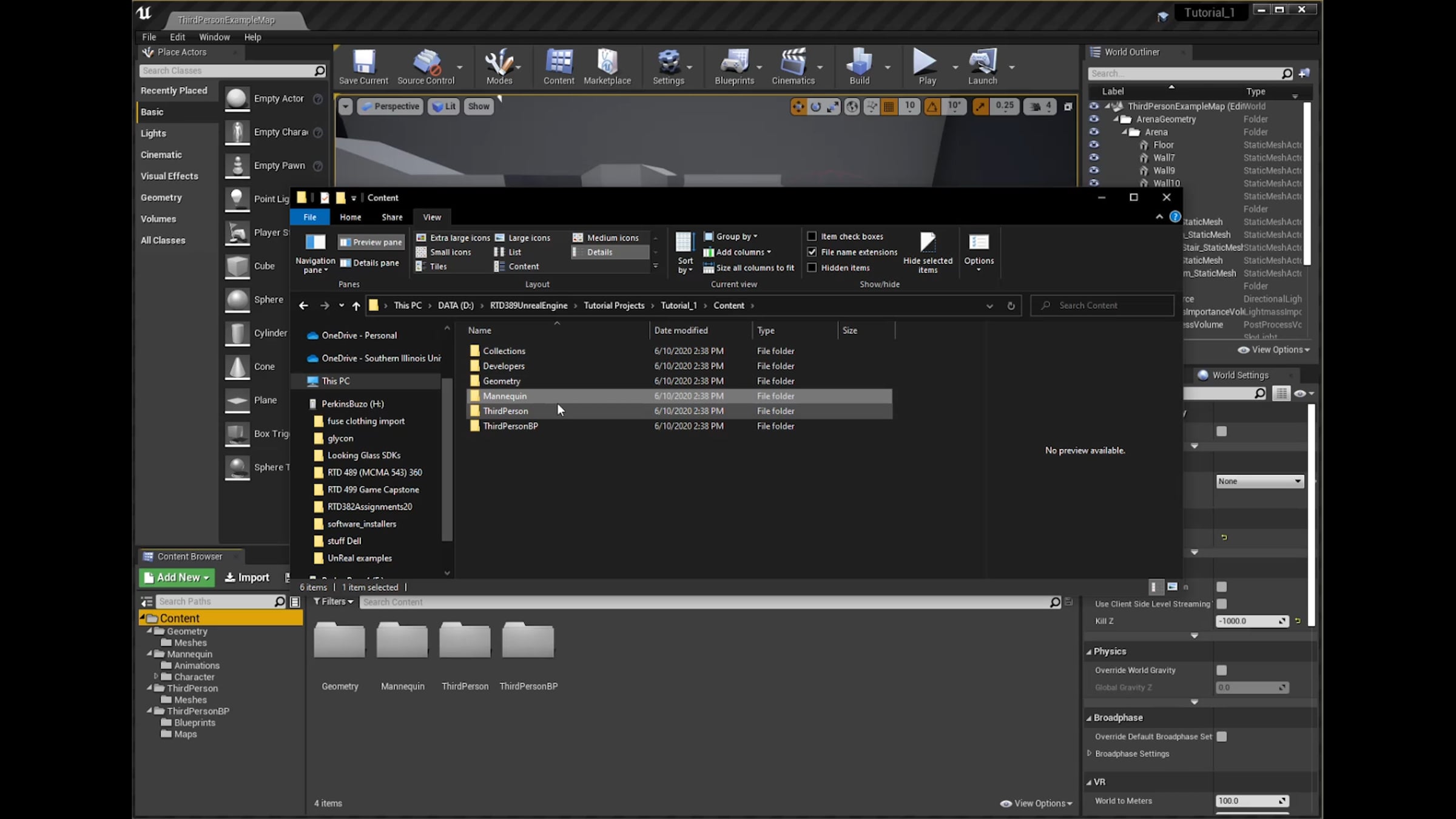Collapse the Physics section
The height and width of the screenshot is (819, 1456).
pos(1089,652)
